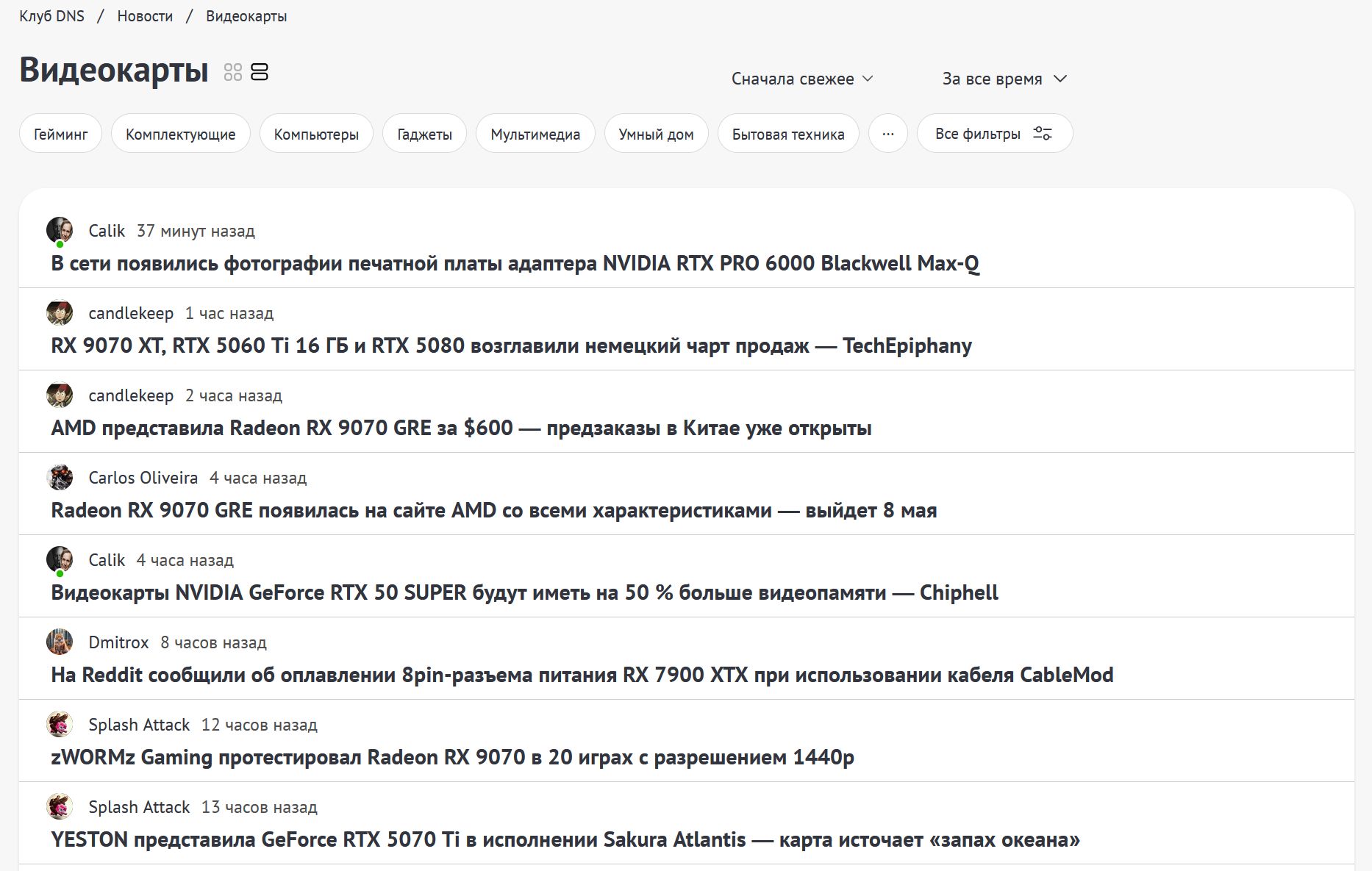The width and height of the screenshot is (1372, 871).
Task: Select the Комплектующие category chip
Action: pos(181,134)
